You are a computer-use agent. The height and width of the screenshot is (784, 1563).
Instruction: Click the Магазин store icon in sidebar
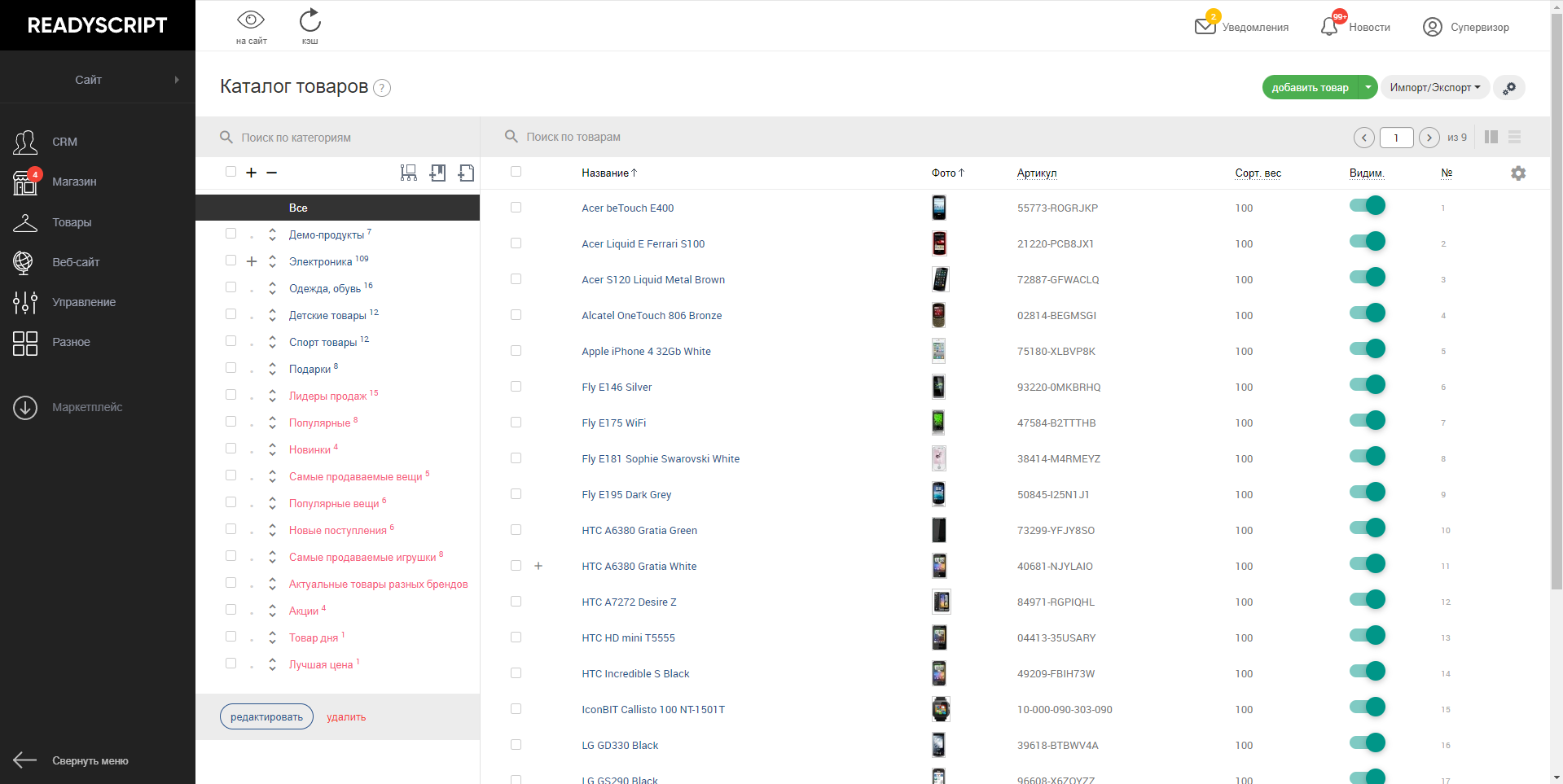[x=25, y=182]
